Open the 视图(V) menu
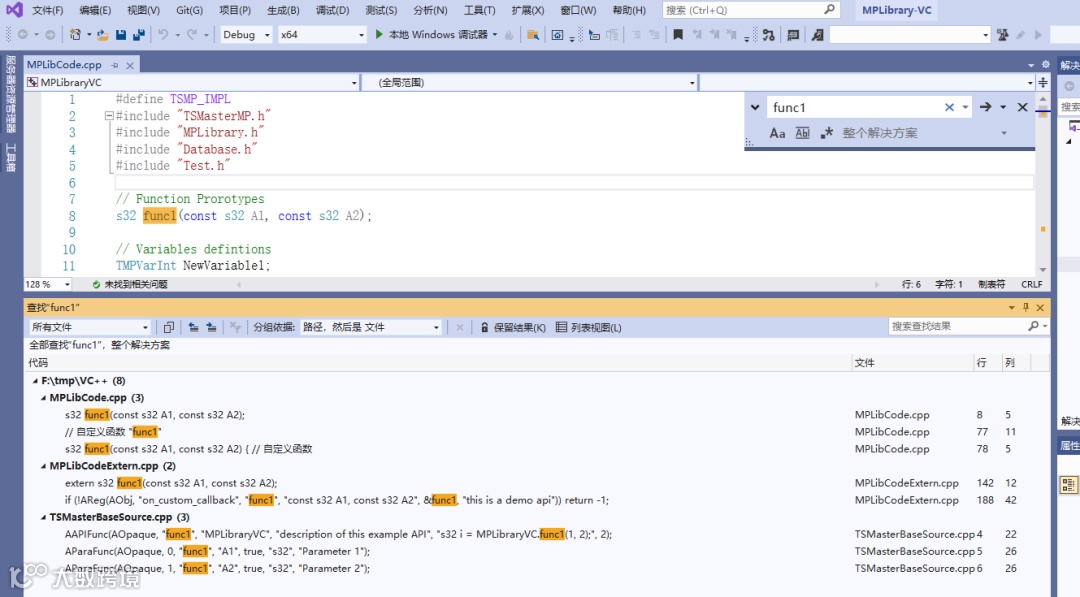The height and width of the screenshot is (597, 1080). [x=143, y=10]
